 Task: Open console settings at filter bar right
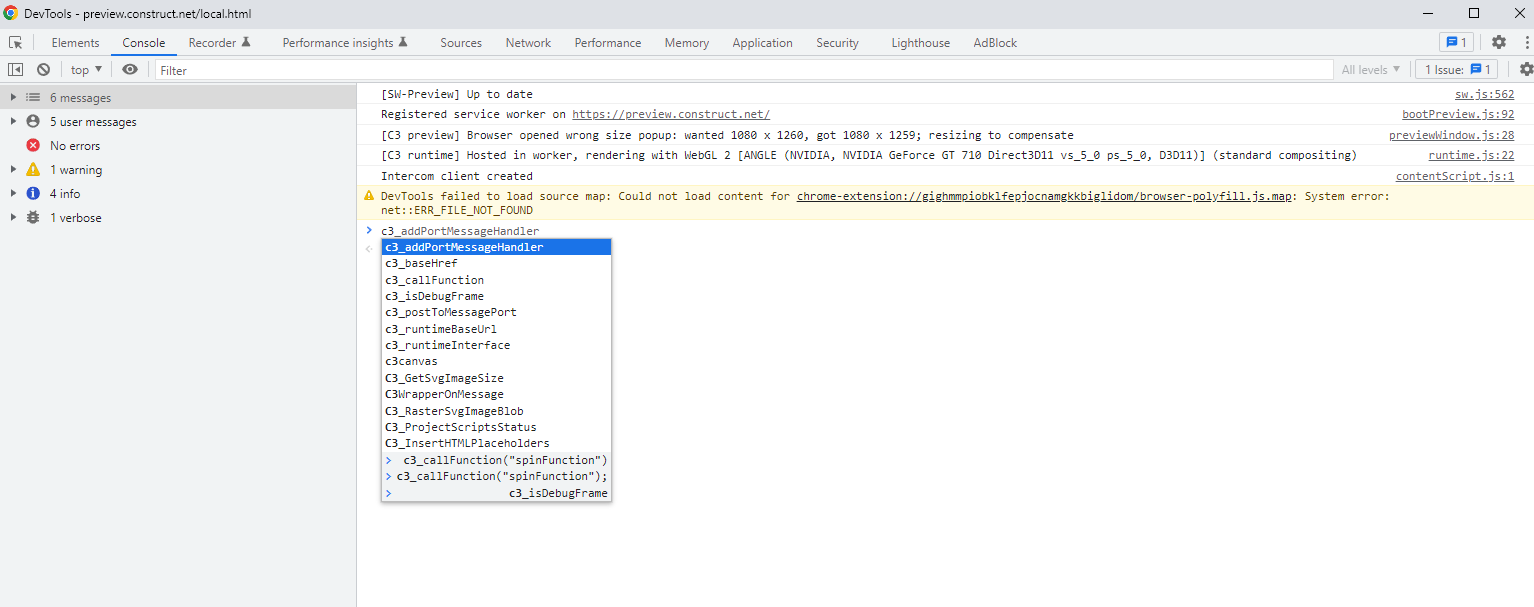(1525, 68)
